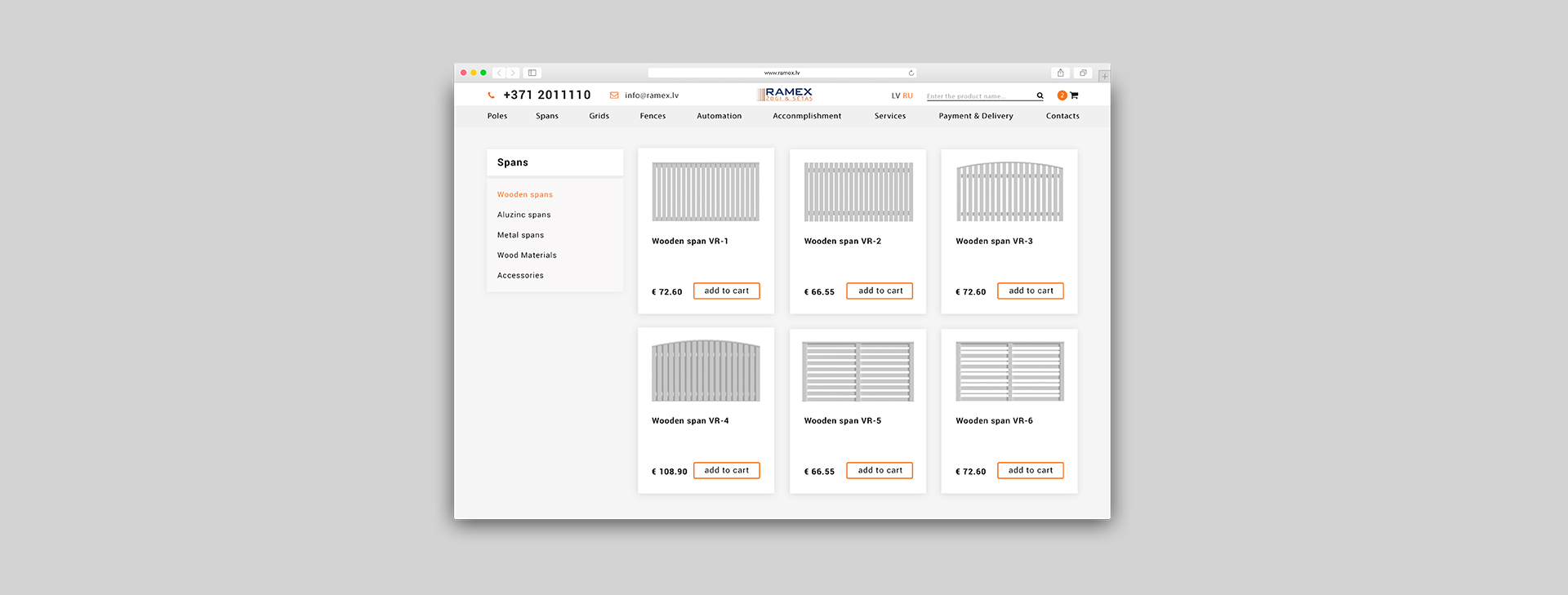Select Wooden spans category

point(525,194)
